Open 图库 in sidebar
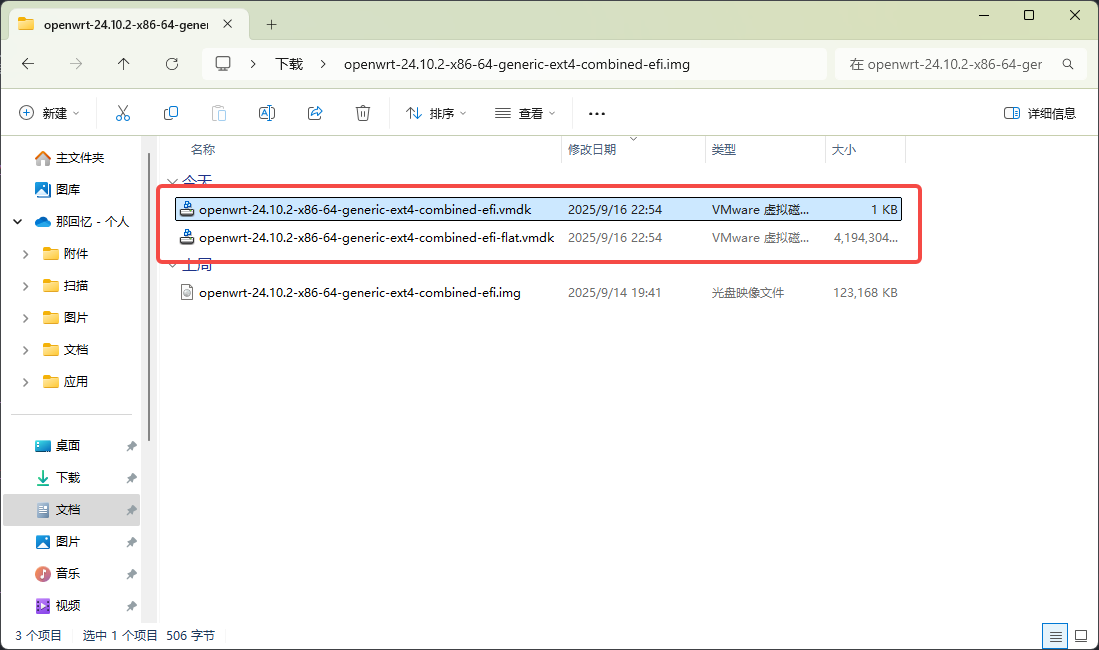Viewport: 1099px width, 650px height. [x=58, y=189]
